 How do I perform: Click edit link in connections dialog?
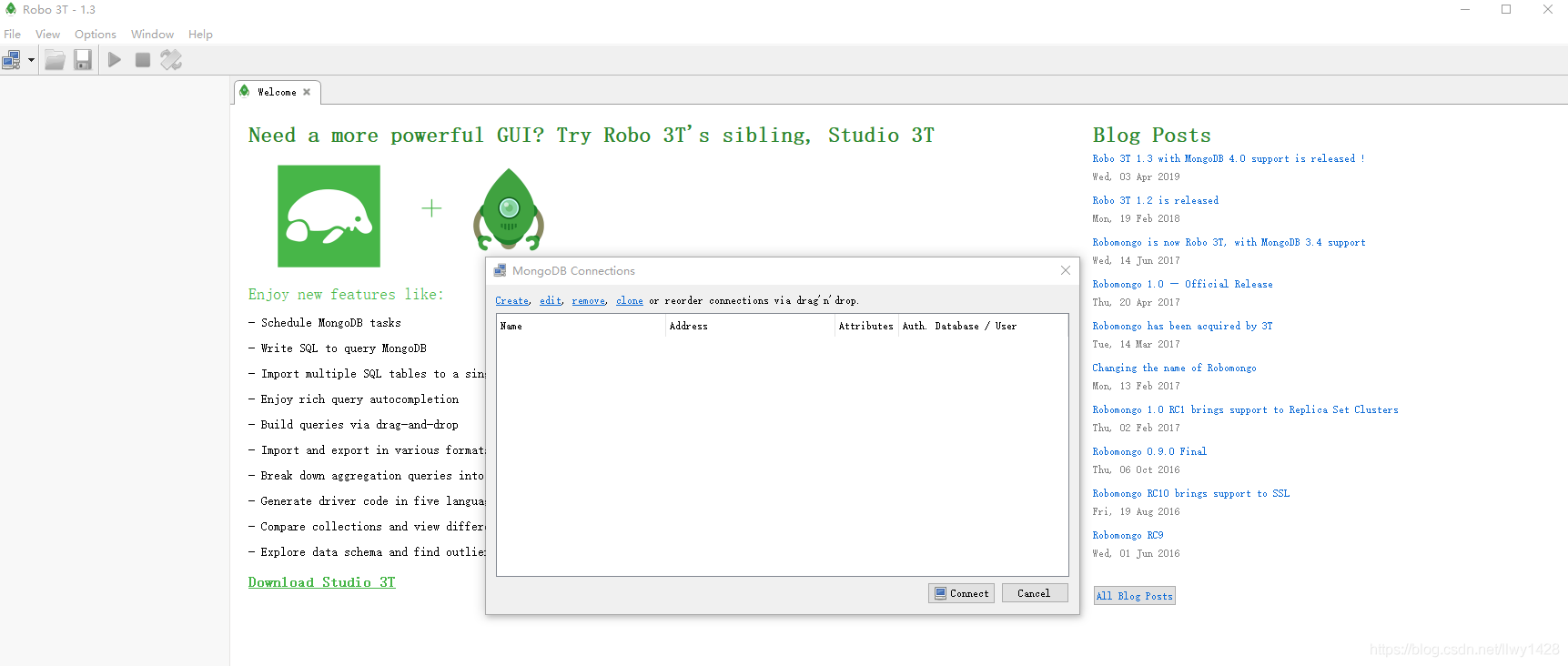[x=551, y=301]
